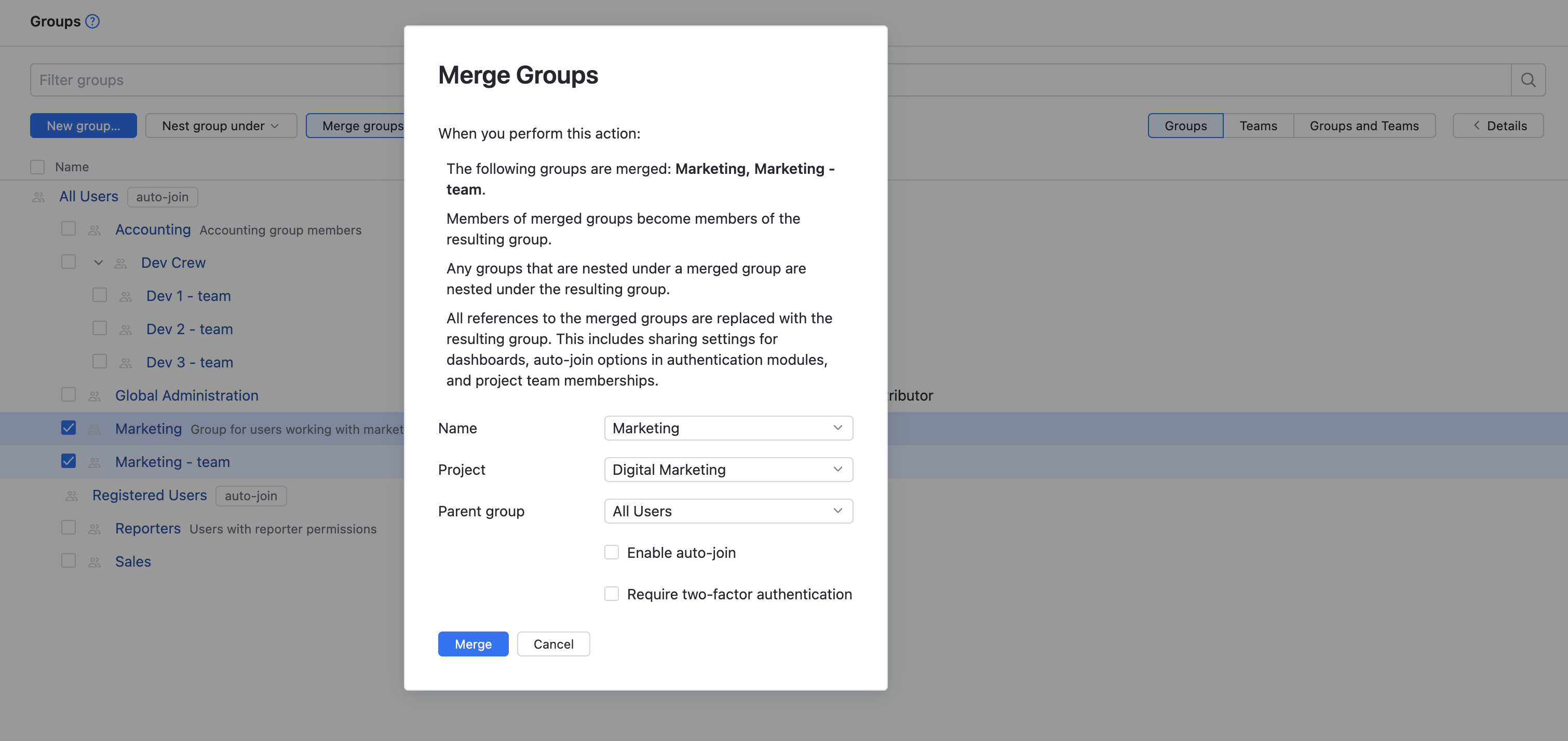Click the All Users group icon
The height and width of the screenshot is (741, 1568).
click(x=38, y=197)
